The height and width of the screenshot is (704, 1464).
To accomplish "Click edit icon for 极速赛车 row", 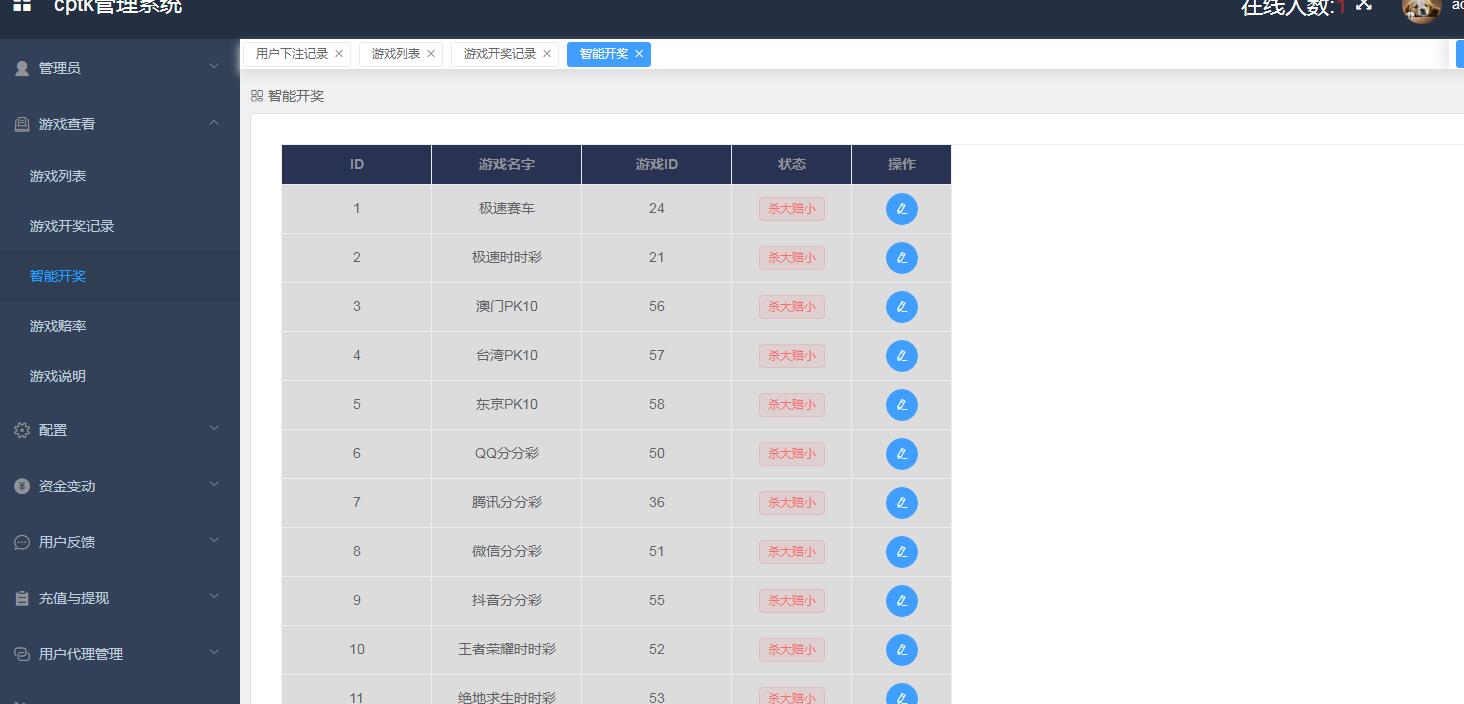I will (901, 209).
